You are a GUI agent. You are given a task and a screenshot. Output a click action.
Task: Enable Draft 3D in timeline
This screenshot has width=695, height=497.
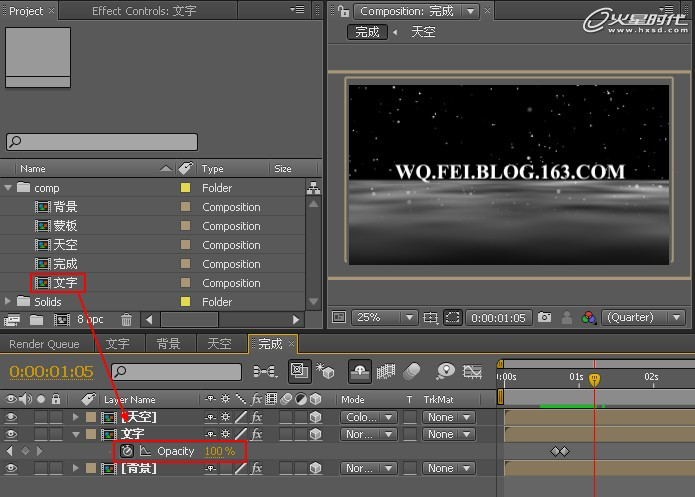[325, 371]
